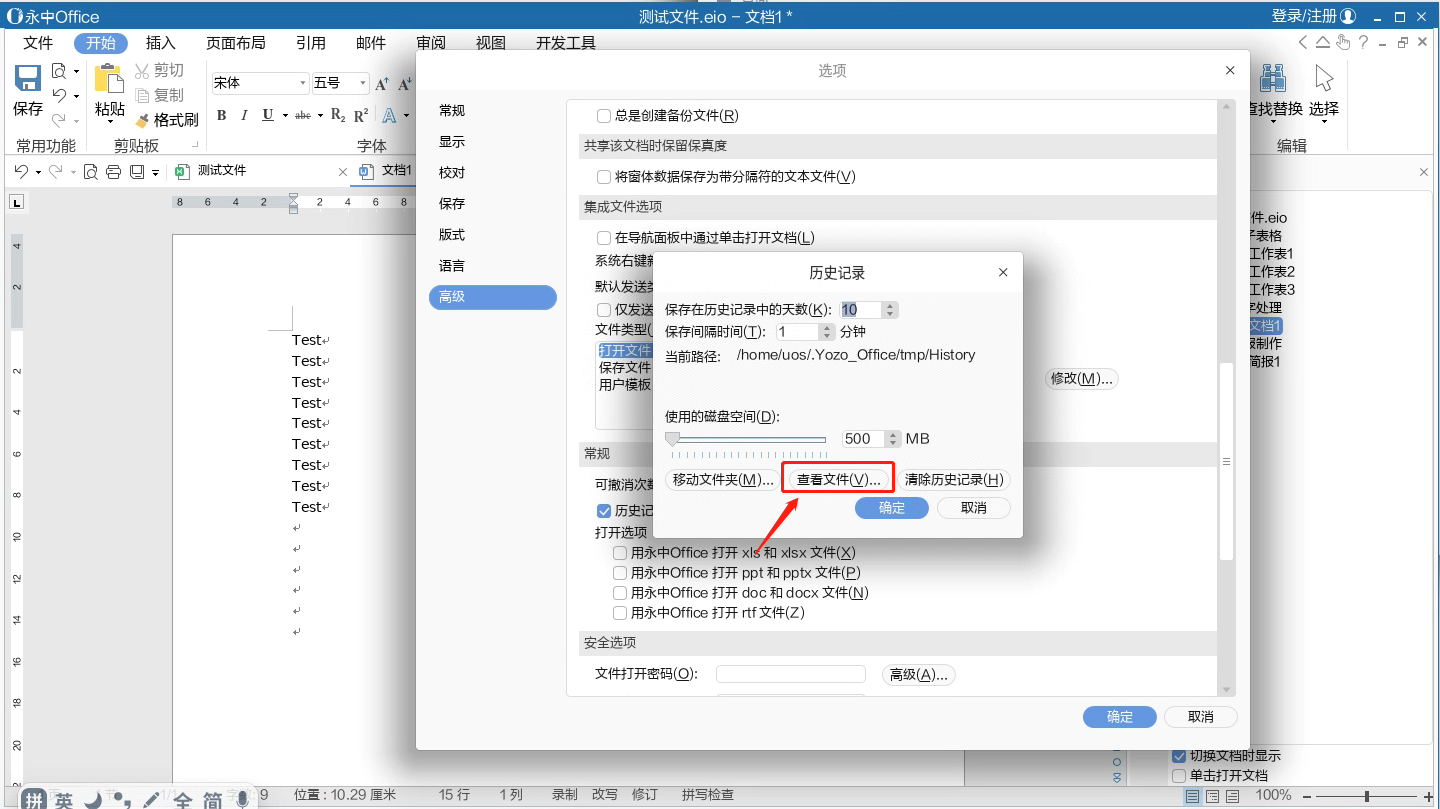Apply strikethrough with the abc icon

click(302, 115)
